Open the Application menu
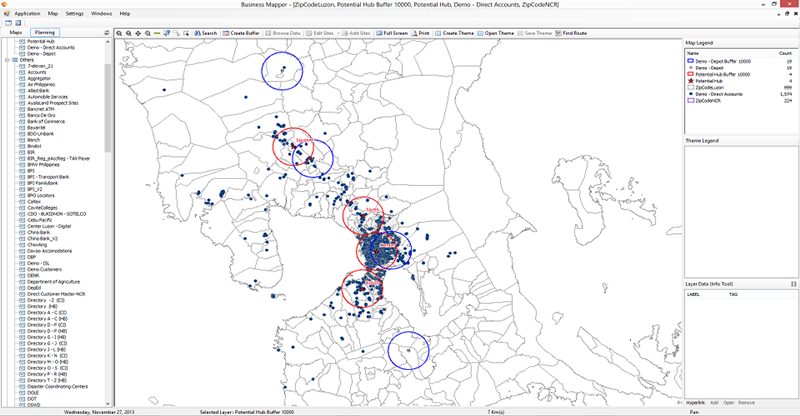Viewport: 800px width, 416px height. pyautogui.click(x=28, y=14)
